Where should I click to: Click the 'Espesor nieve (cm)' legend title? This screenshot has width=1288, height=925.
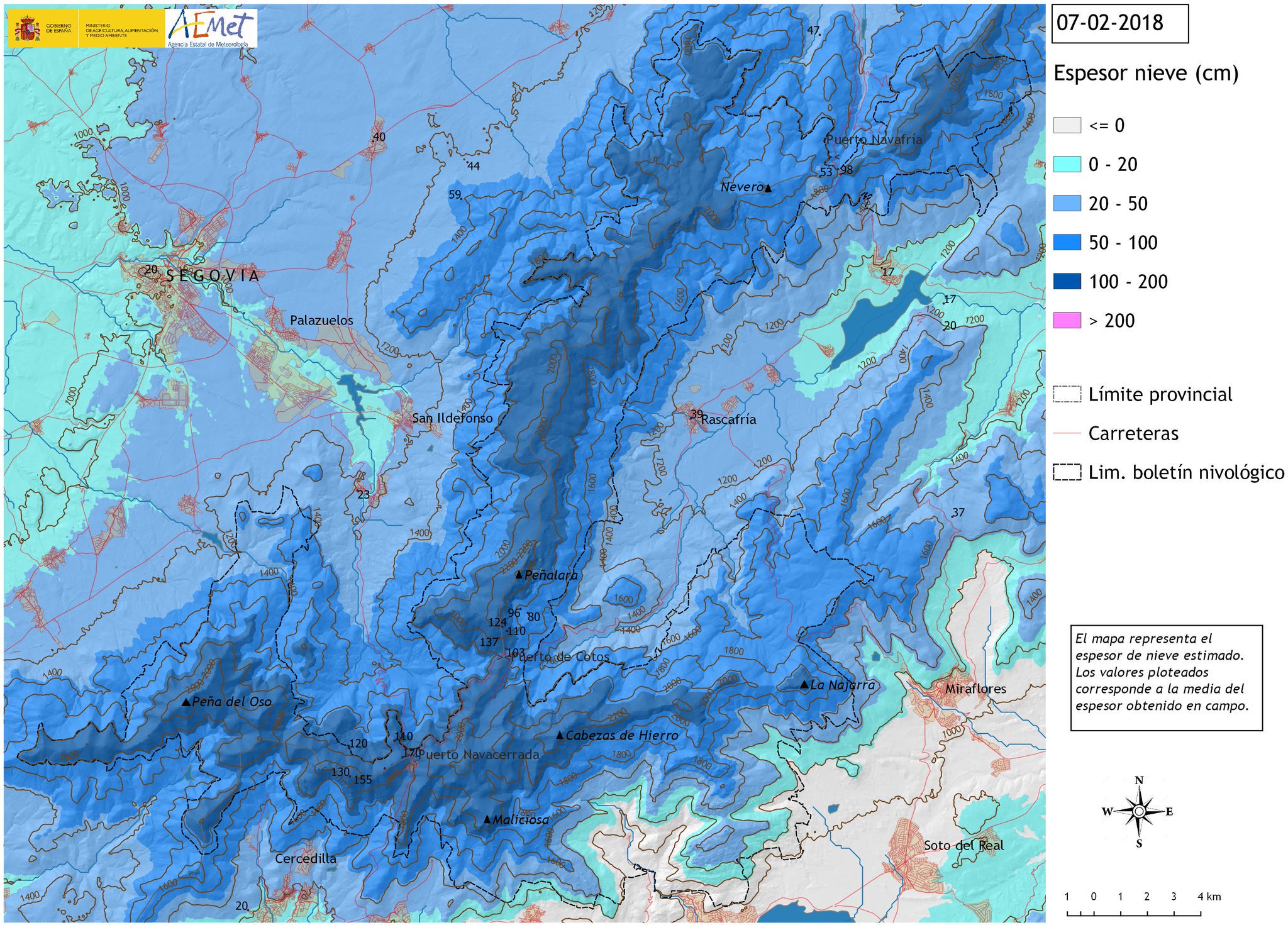click(1146, 74)
